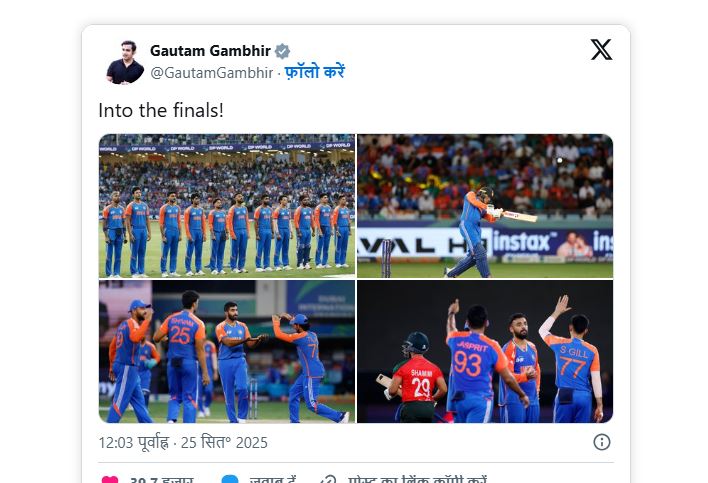Open Gautam Gambhir's profile picture

[x=125, y=62]
